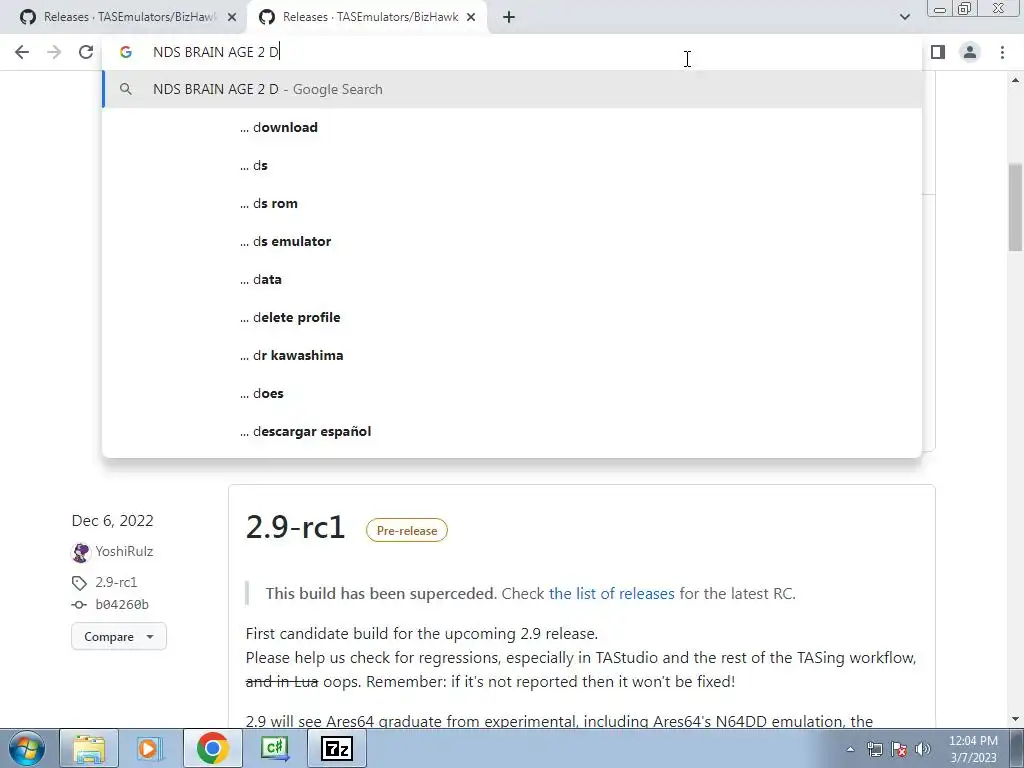Click the commit icon beside b04260b
This screenshot has width=1024, height=768.
[x=79, y=605]
